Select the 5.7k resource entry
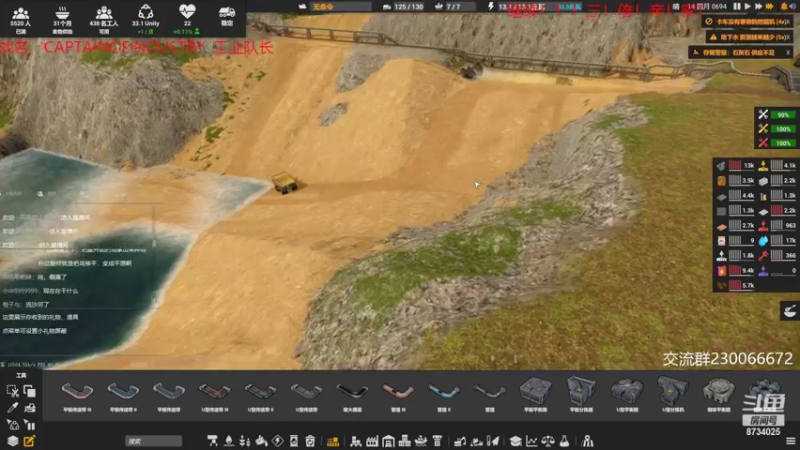 pos(735,285)
